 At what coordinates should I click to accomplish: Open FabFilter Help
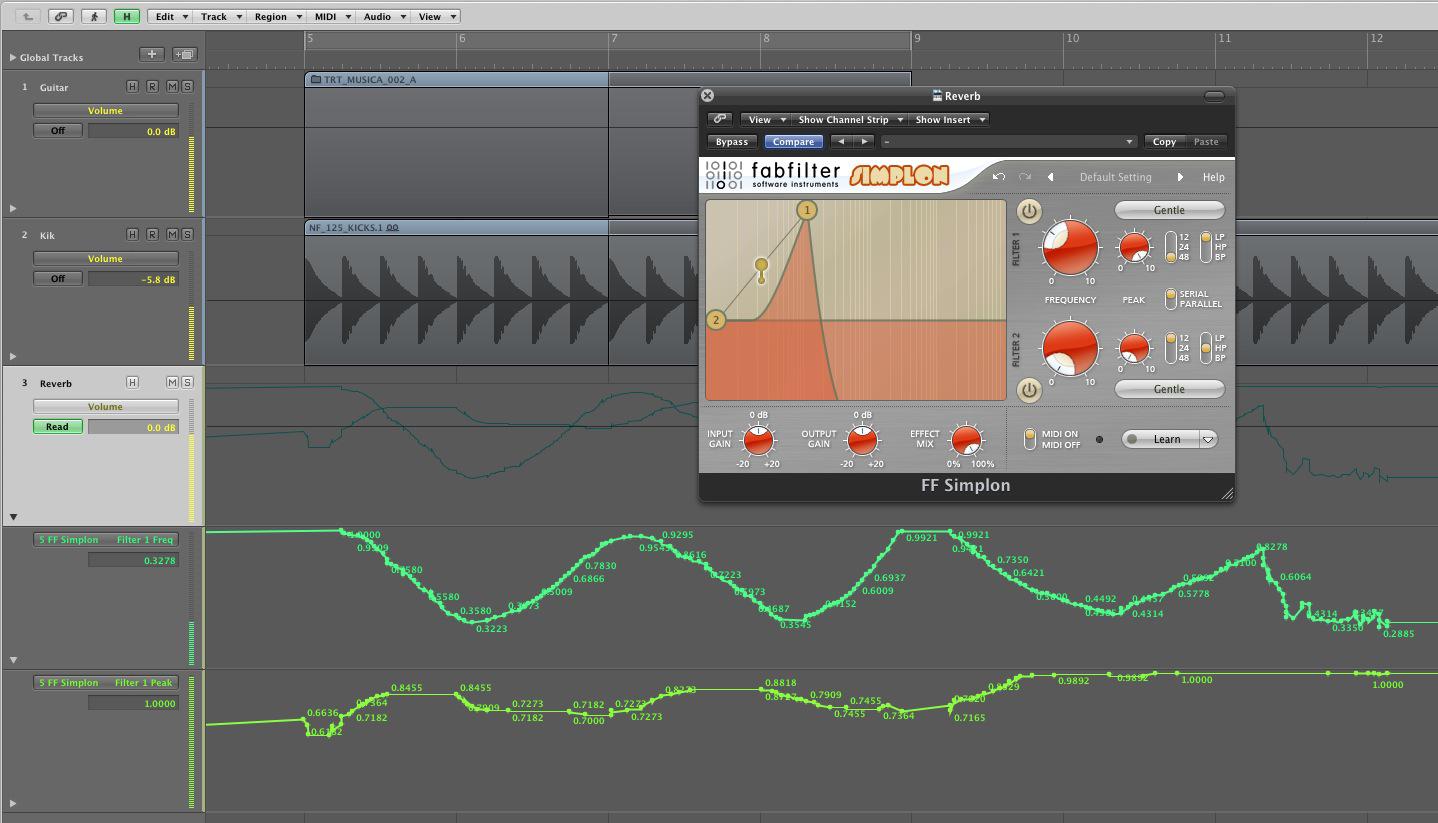[x=1213, y=177]
